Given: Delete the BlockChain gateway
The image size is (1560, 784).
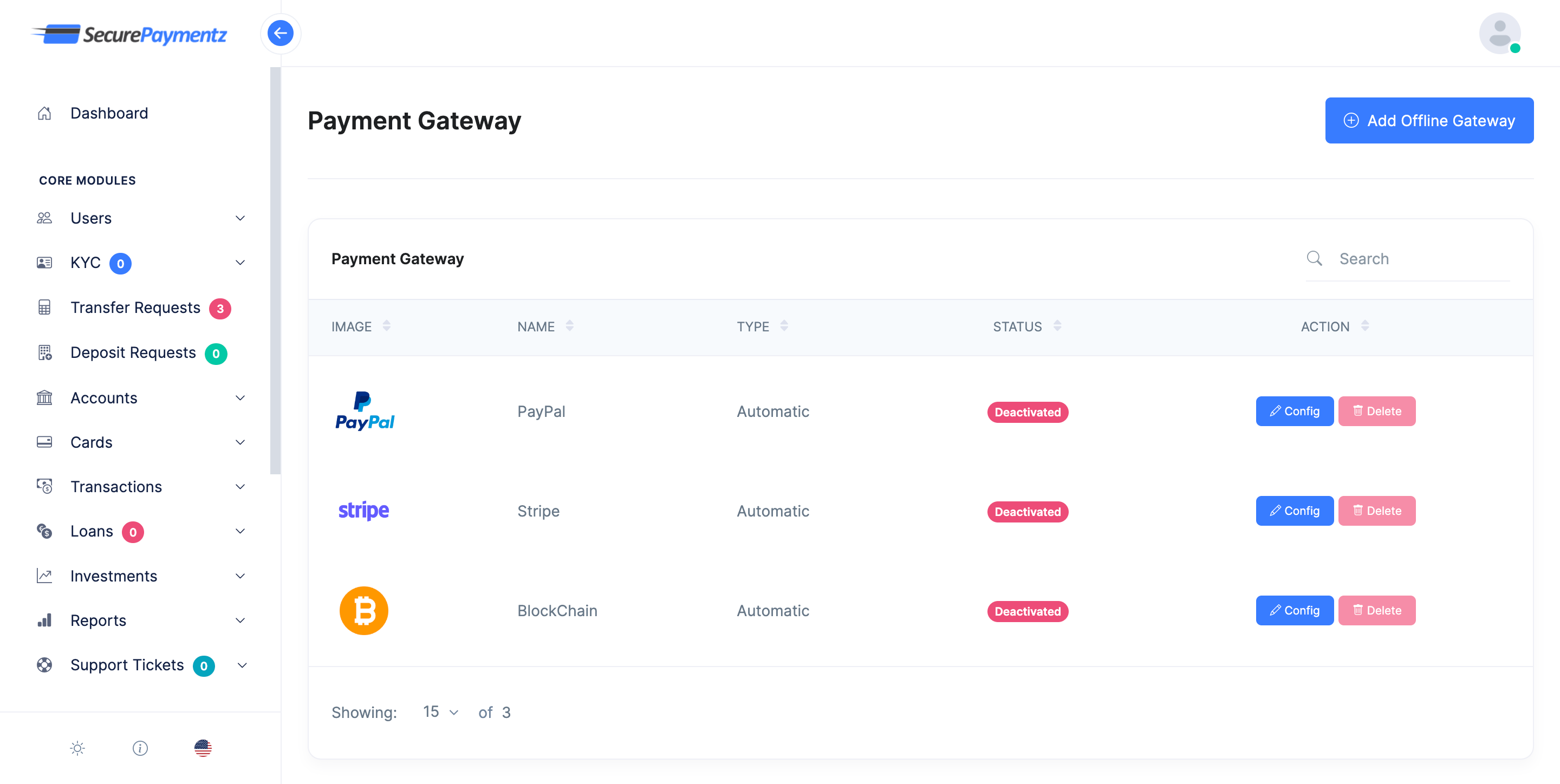Looking at the screenshot, I should 1376,610.
